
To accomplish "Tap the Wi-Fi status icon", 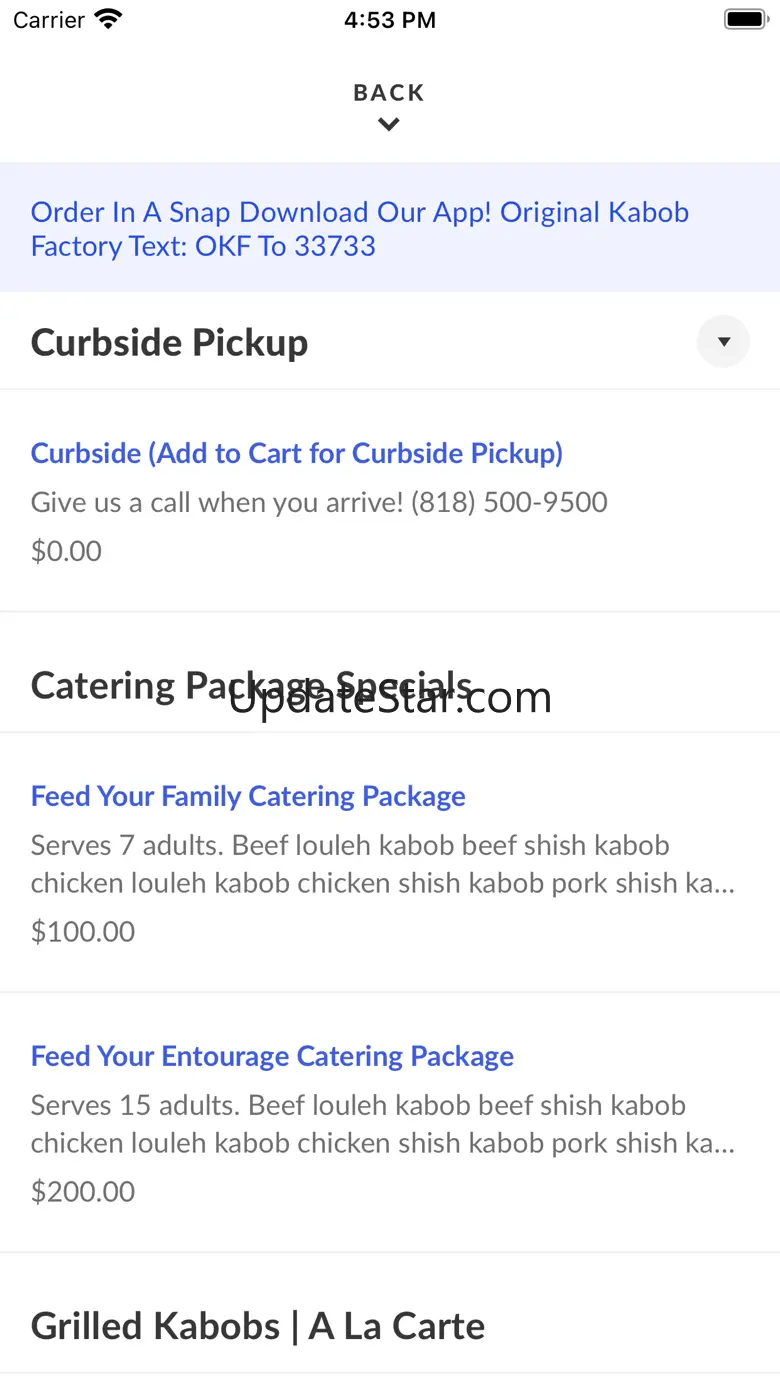I will pyautogui.click(x=107, y=19).
